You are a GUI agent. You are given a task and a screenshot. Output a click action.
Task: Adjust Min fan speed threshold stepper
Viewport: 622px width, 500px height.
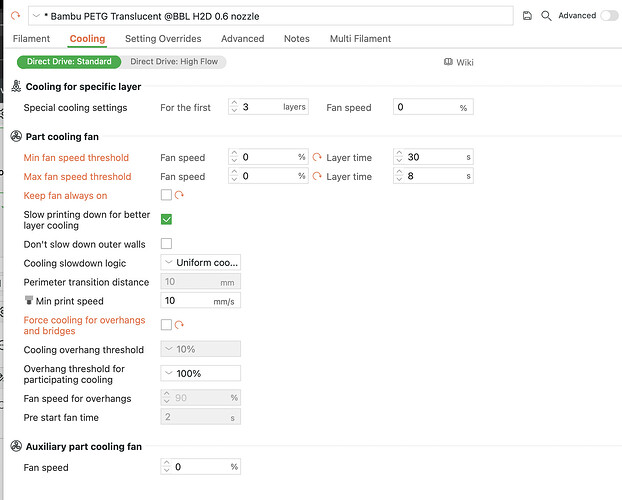point(234,157)
